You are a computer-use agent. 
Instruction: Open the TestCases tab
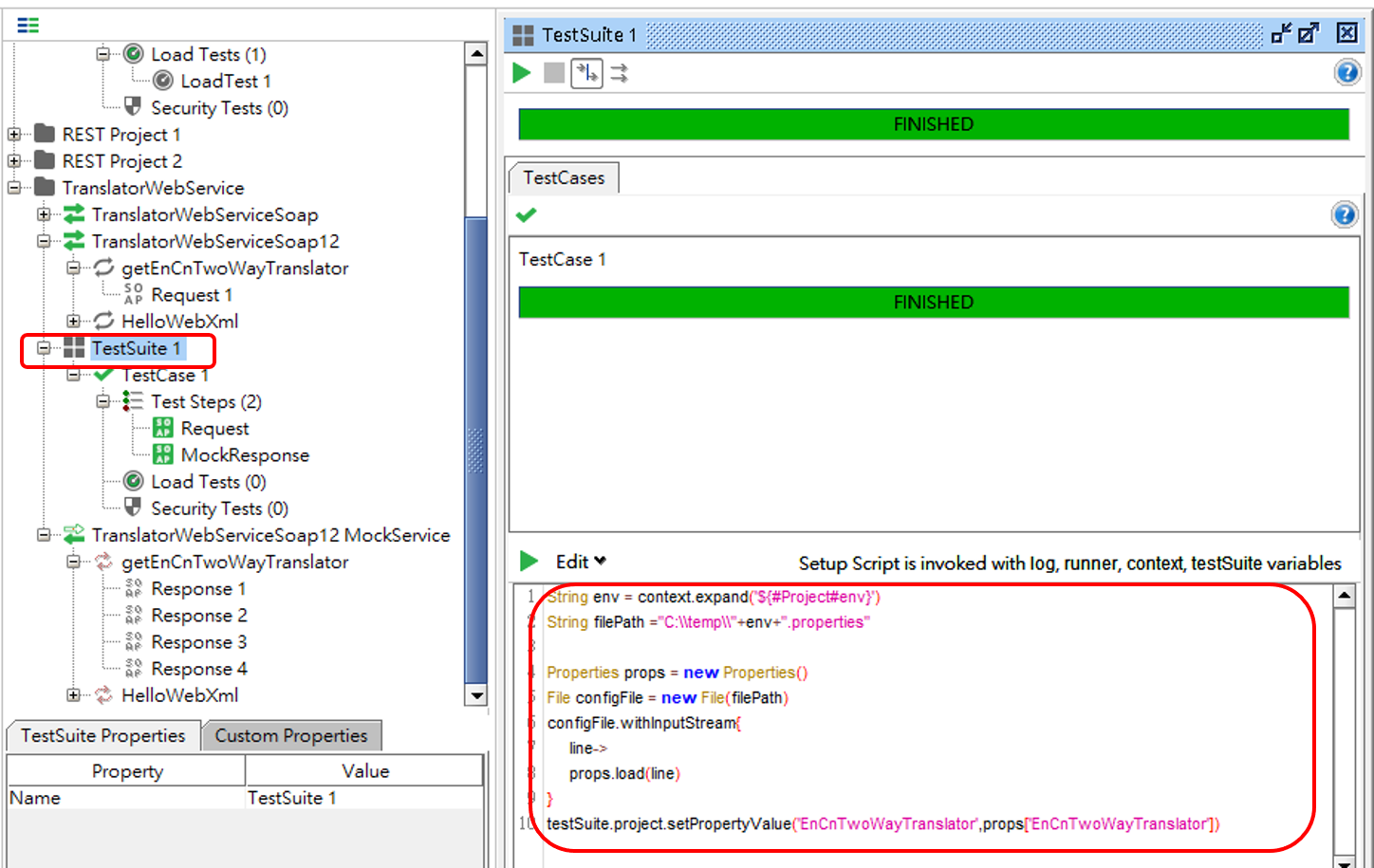coord(564,178)
